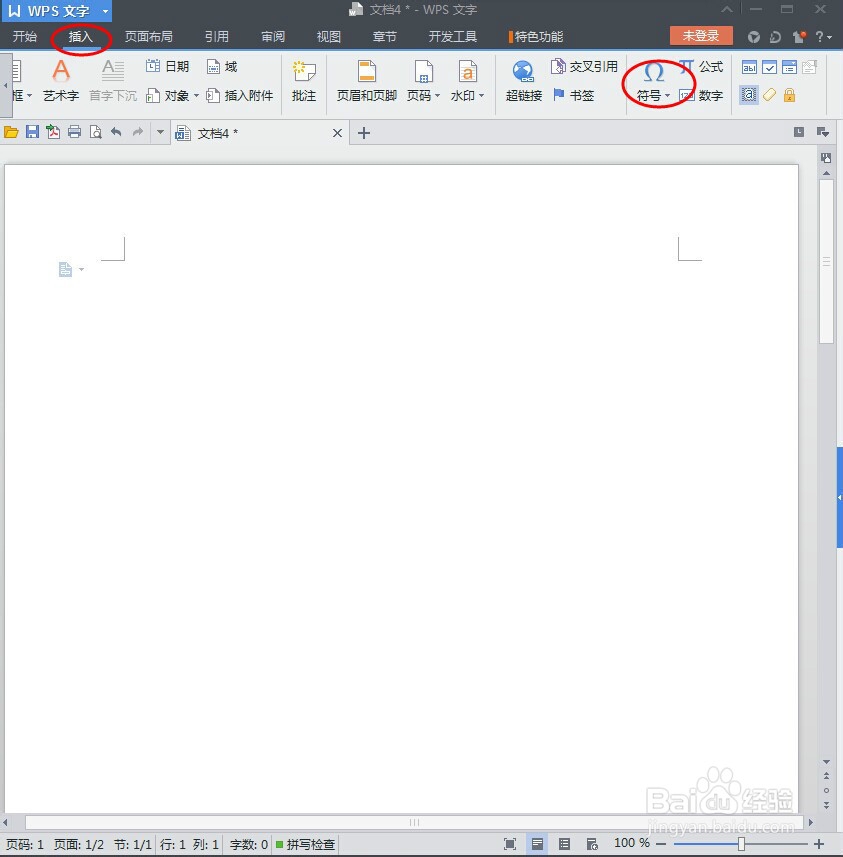Click the 数字 number insert button

[701, 96]
